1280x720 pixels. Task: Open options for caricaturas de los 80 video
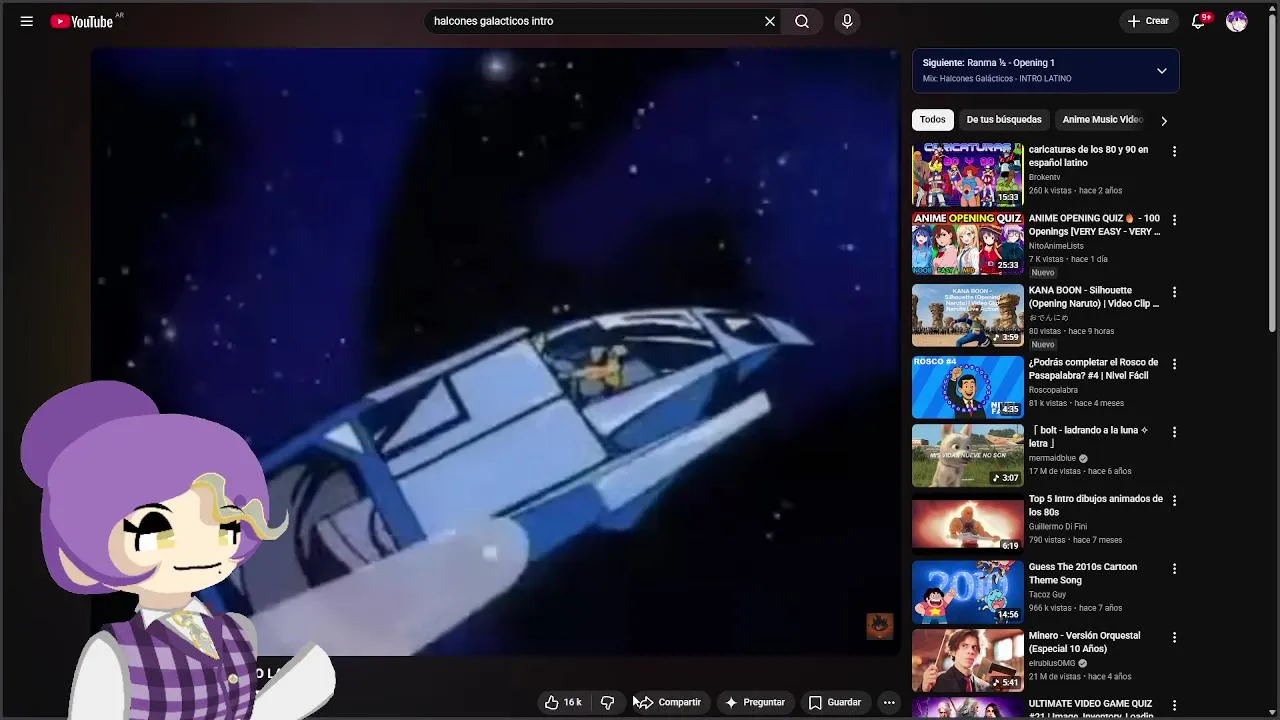1174,152
